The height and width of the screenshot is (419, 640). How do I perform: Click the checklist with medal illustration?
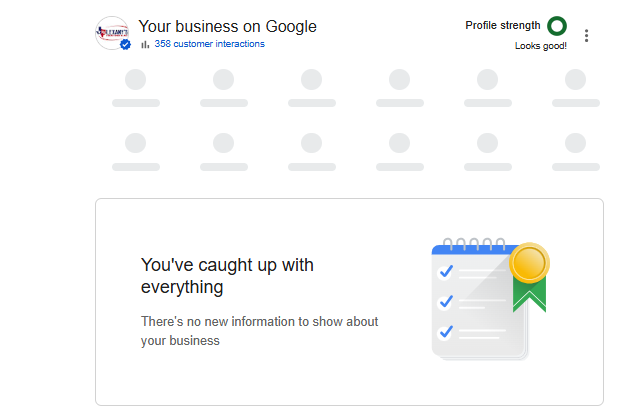click(490, 300)
